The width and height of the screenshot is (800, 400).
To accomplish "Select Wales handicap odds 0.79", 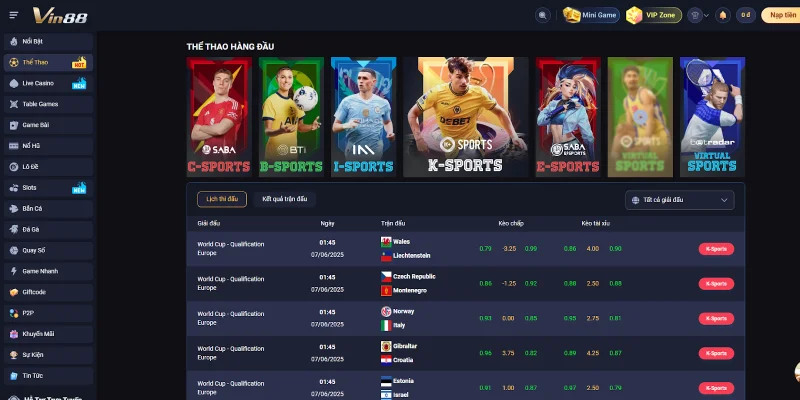I will click(485, 249).
